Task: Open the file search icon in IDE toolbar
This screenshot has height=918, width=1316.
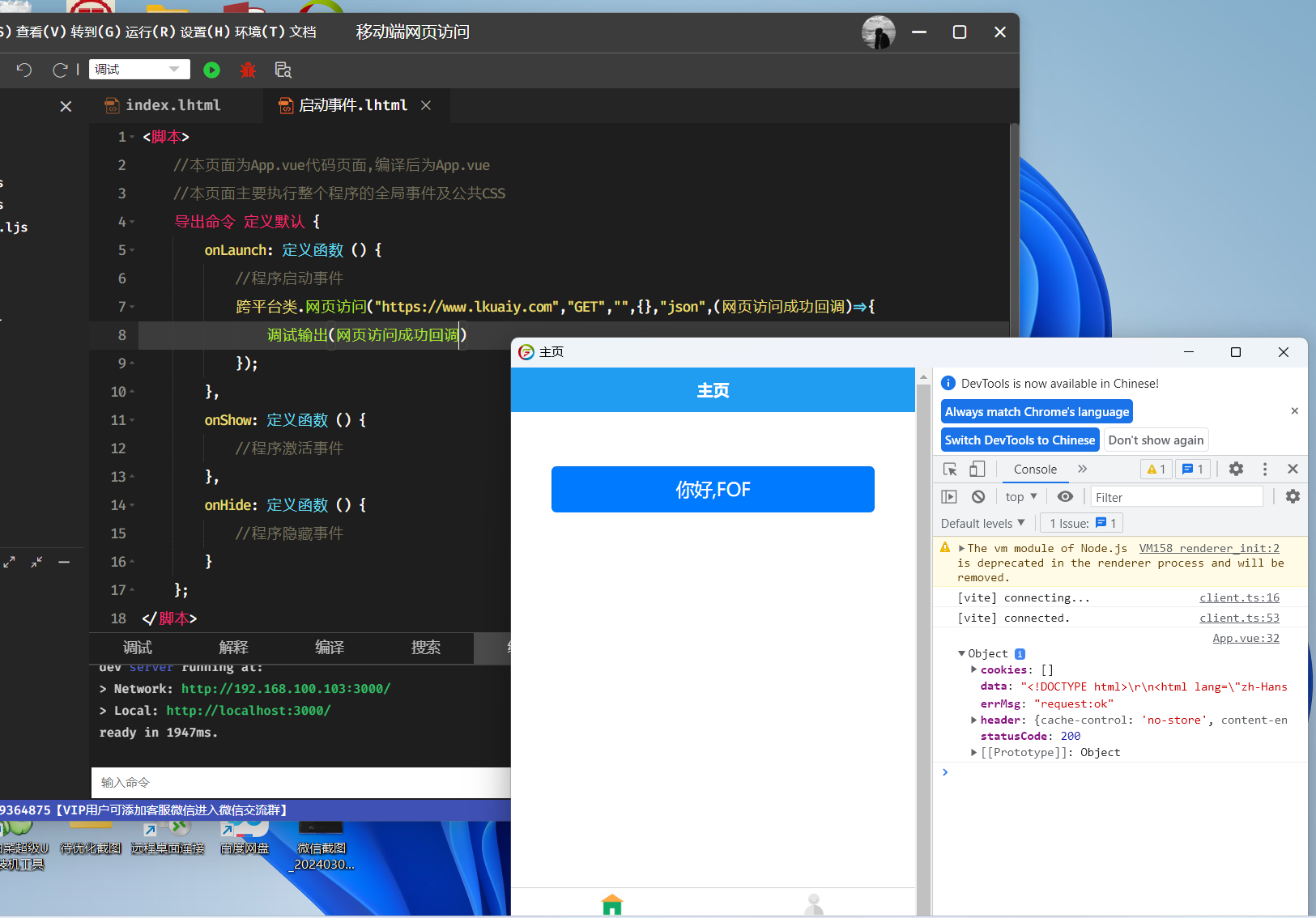Action: click(x=283, y=70)
